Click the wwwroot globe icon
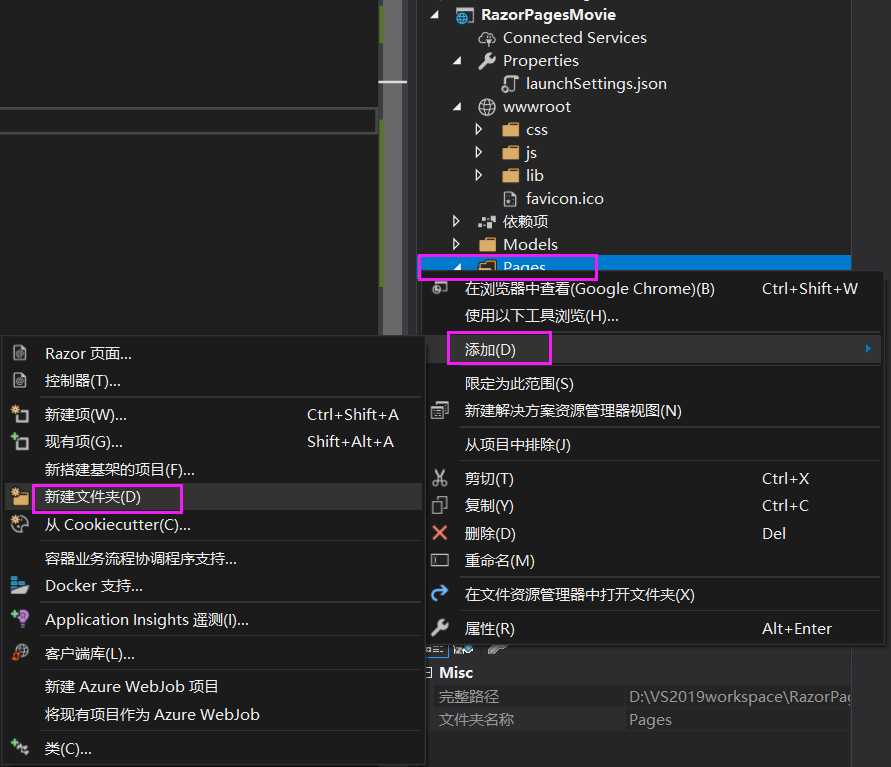The height and width of the screenshot is (767, 891). tap(487, 107)
